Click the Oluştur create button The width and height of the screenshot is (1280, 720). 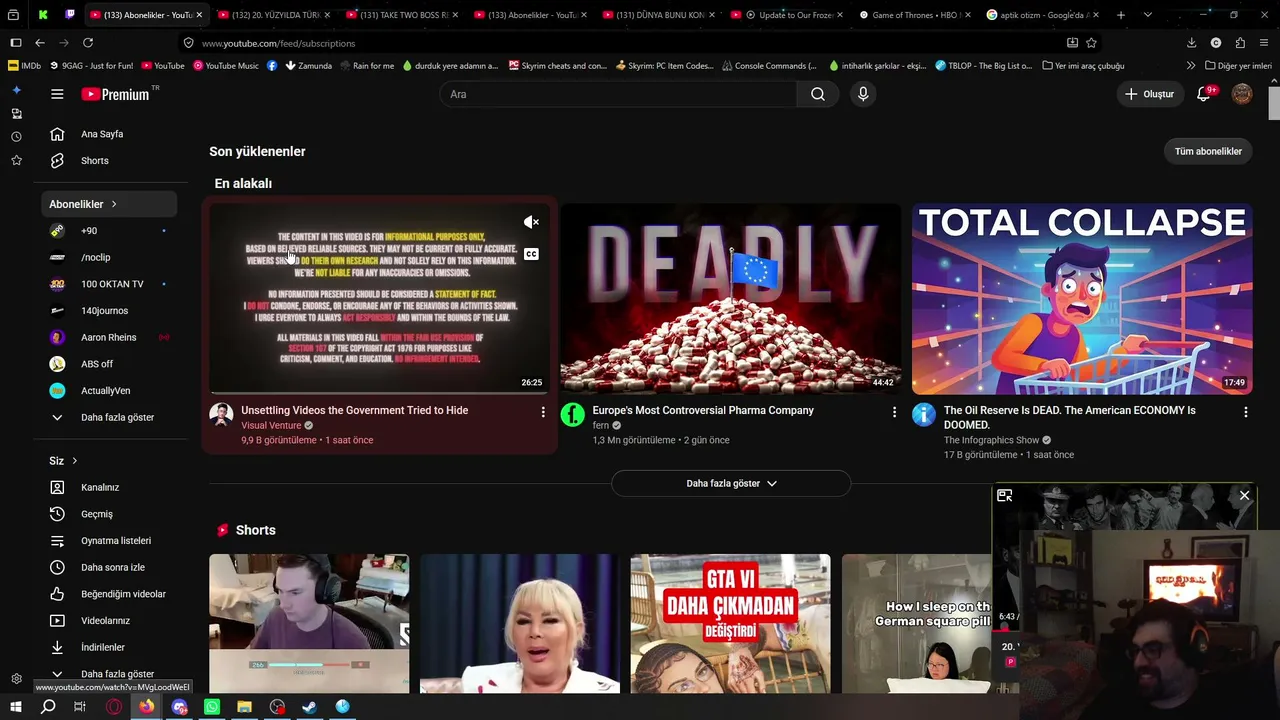(x=1149, y=94)
